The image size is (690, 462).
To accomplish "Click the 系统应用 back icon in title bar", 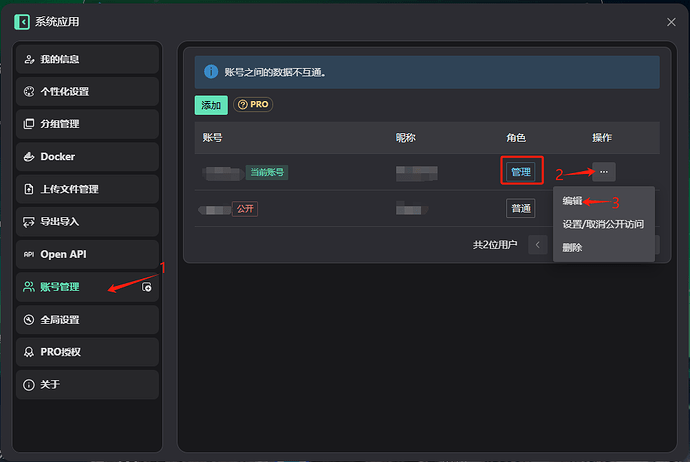I will [22, 22].
